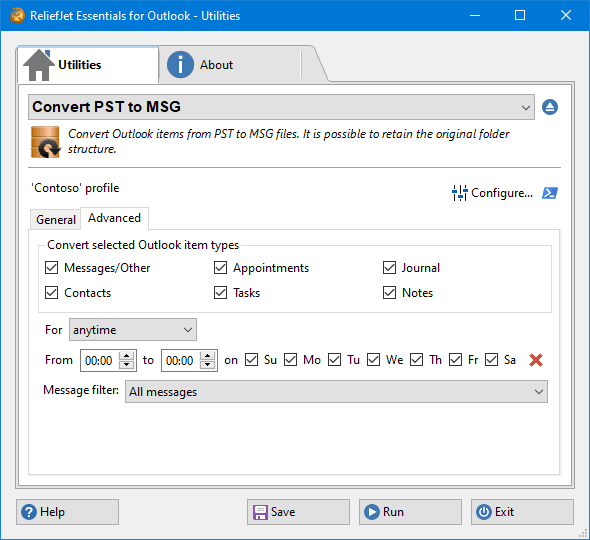Open the Convert PST to MSG dropdown
The image size is (590, 540).
tap(281, 107)
